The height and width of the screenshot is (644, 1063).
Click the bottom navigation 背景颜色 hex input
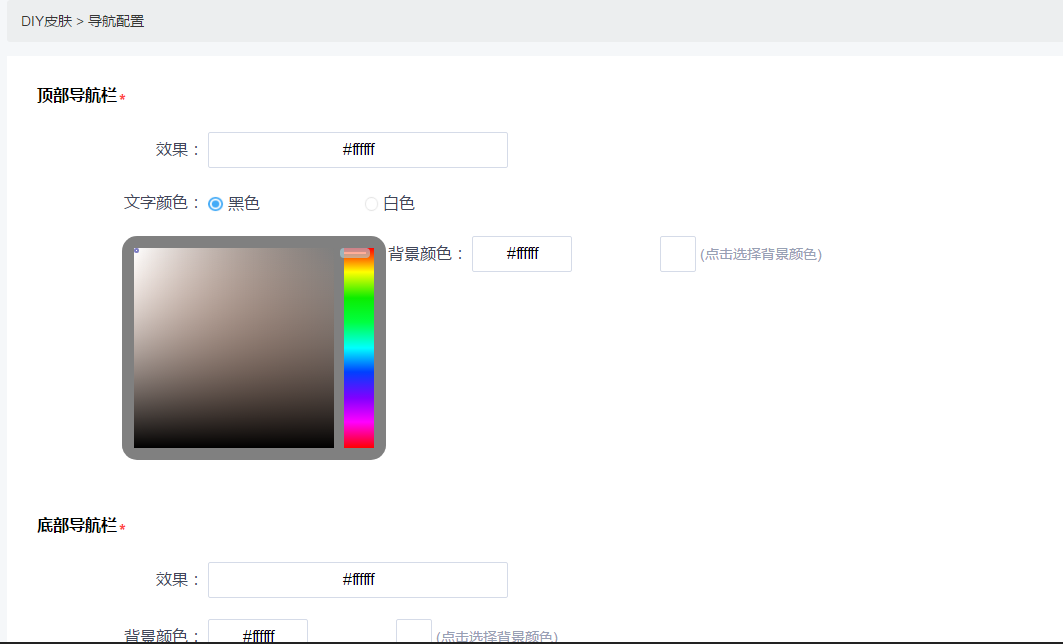(258, 632)
